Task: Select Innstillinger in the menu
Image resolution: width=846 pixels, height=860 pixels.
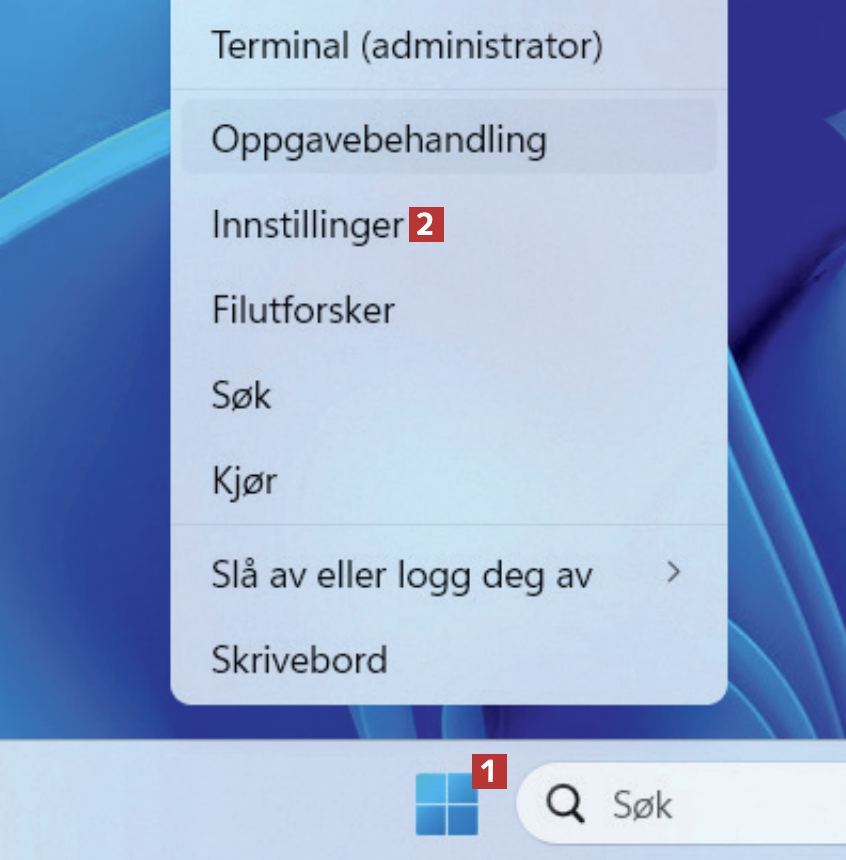Action: pyautogui.click(x=308, y=225)
